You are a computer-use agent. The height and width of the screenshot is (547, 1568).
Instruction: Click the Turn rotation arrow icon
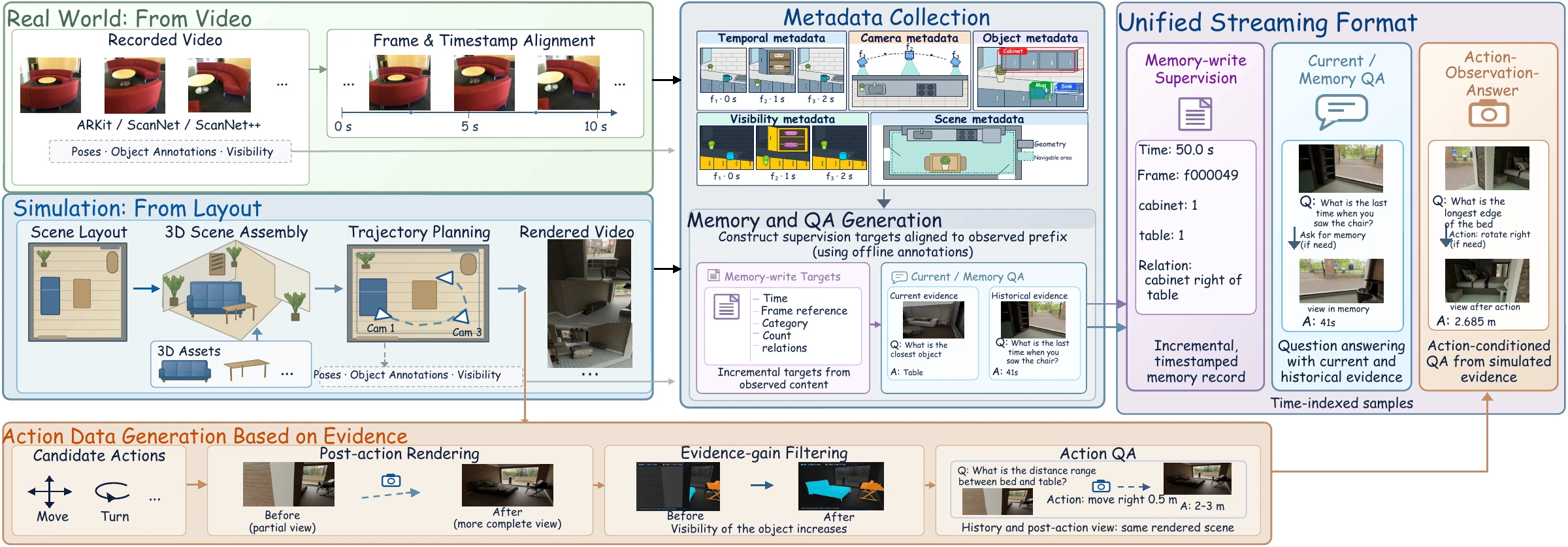pyautogui.click(x=112, y=491)
